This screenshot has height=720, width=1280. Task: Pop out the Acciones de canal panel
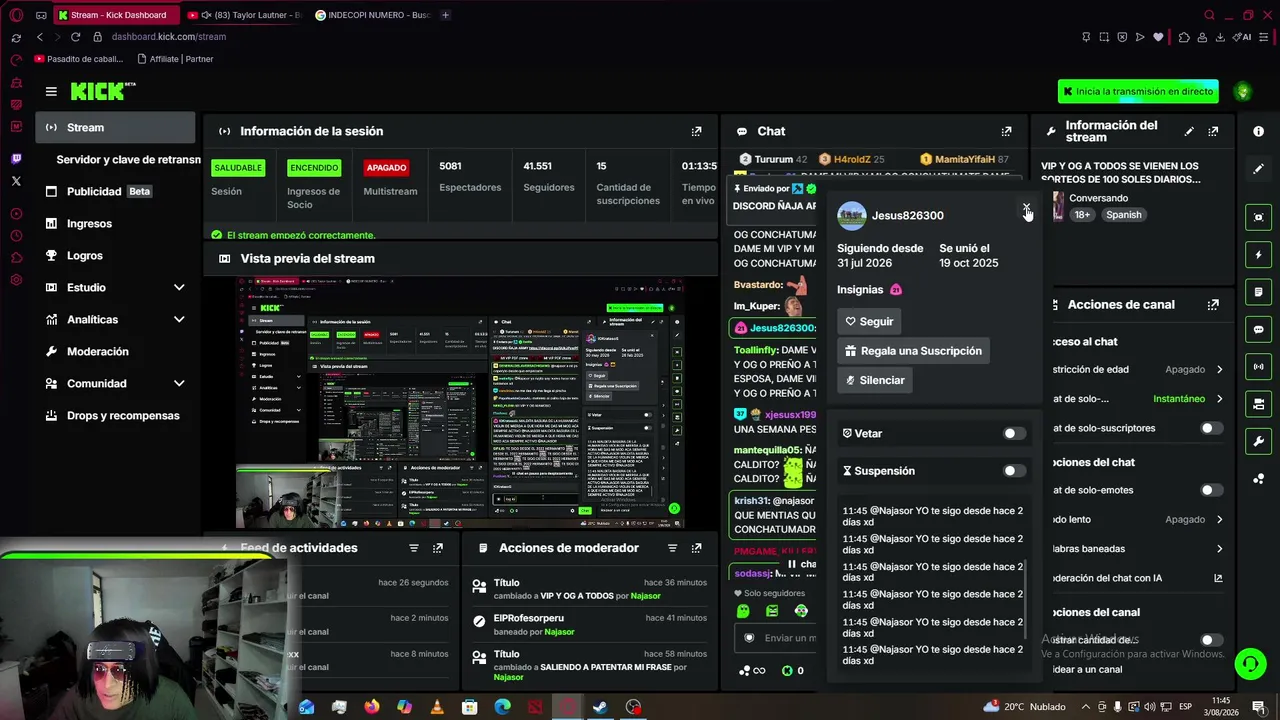click(x=1213, y=305)
